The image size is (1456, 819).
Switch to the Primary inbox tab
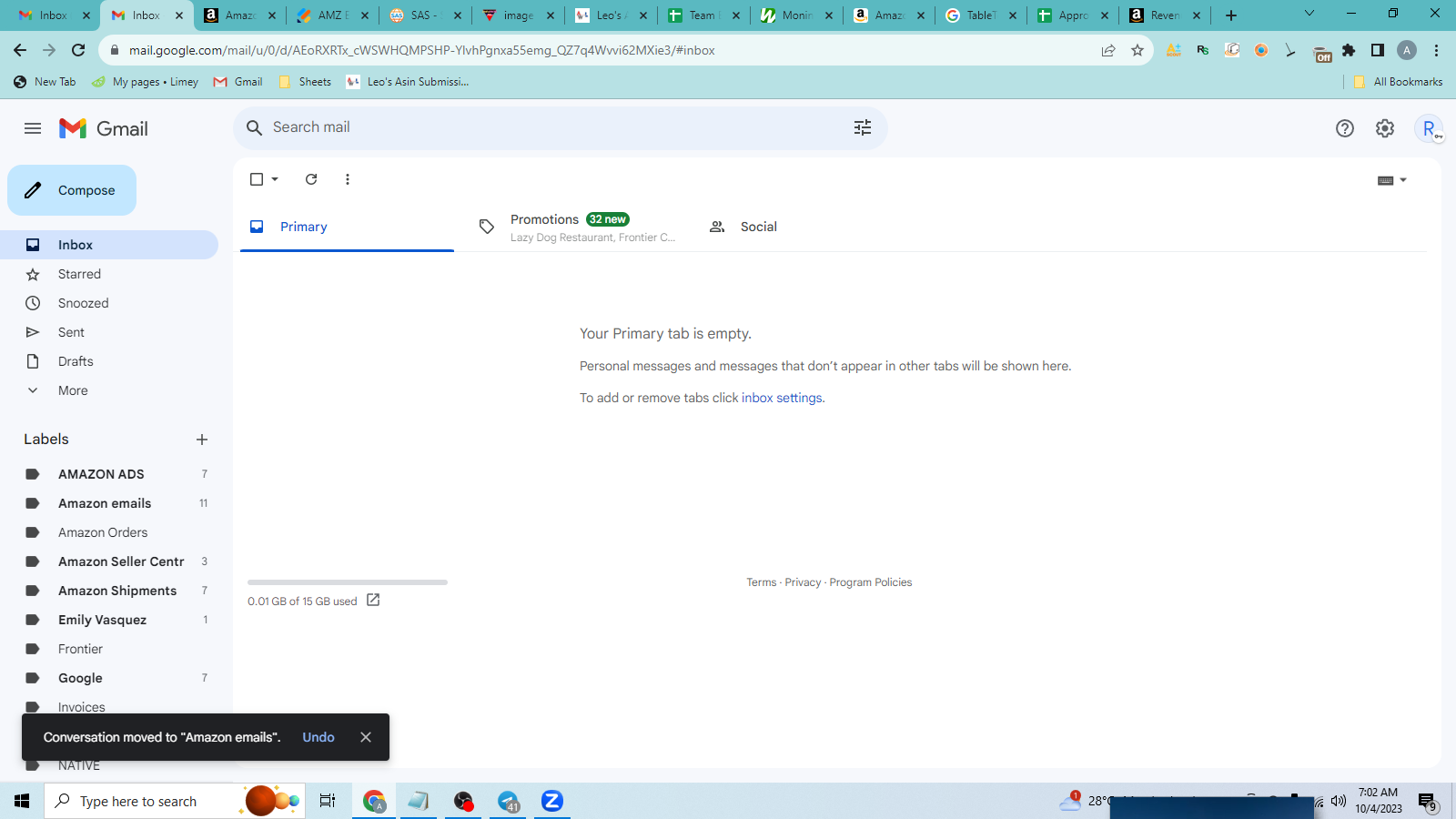347,227
